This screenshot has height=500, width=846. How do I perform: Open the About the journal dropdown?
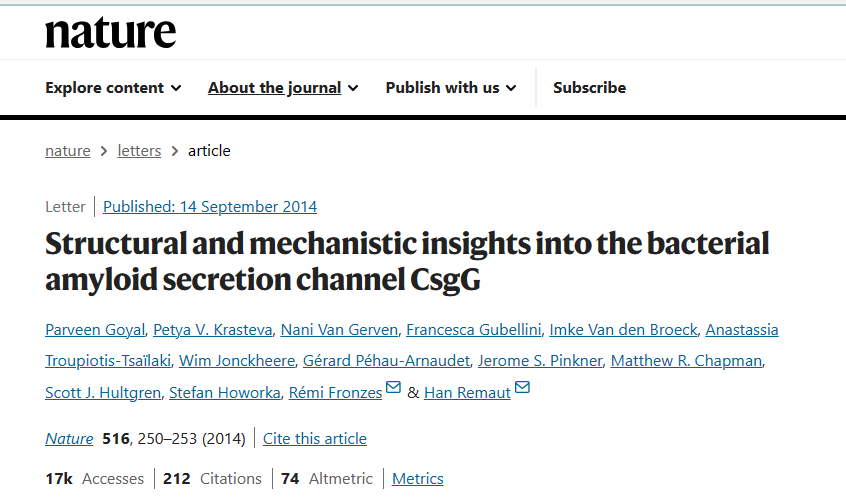pos(282,88)
